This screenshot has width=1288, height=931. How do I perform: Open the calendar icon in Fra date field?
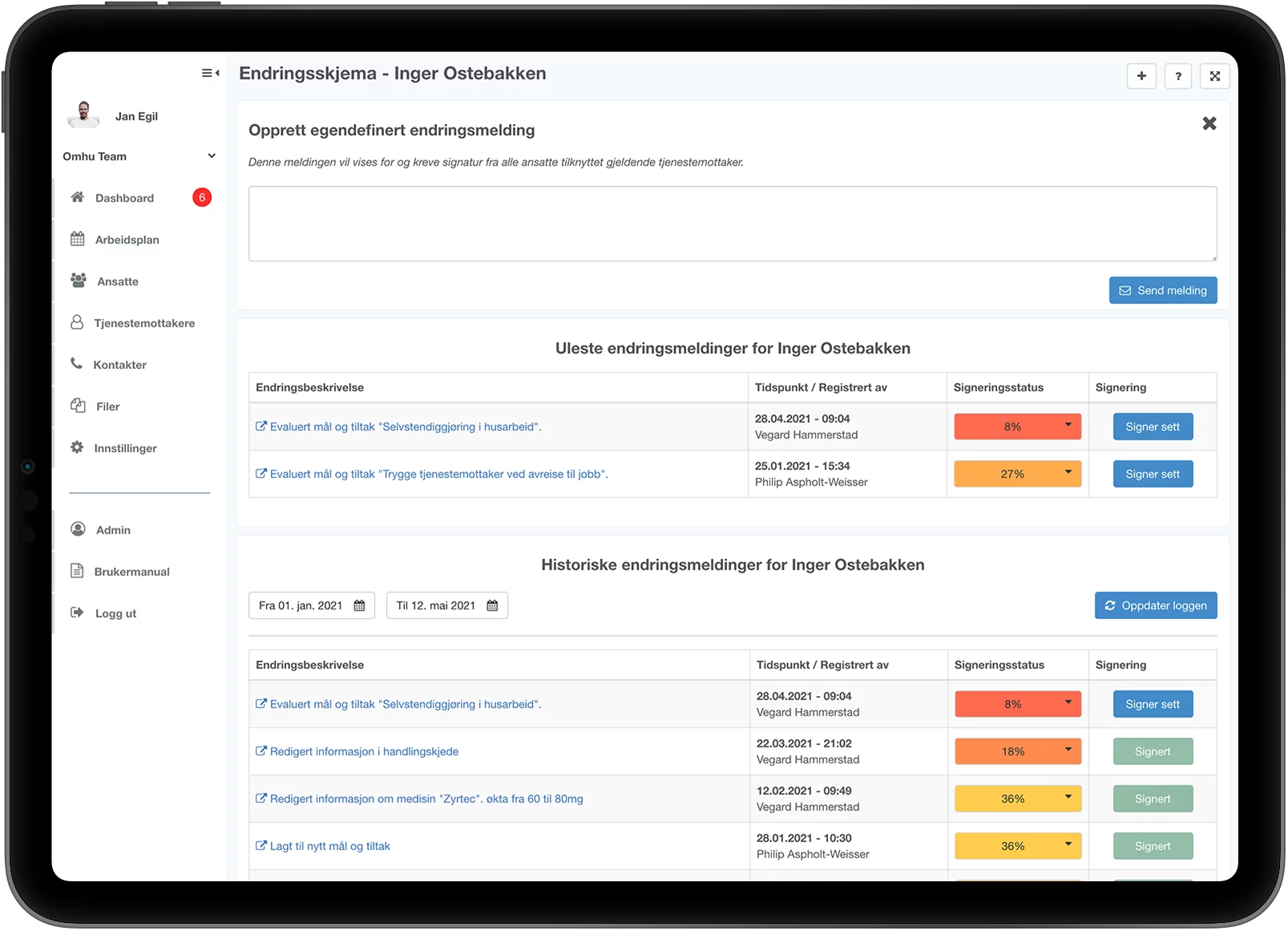click(360, 605)
